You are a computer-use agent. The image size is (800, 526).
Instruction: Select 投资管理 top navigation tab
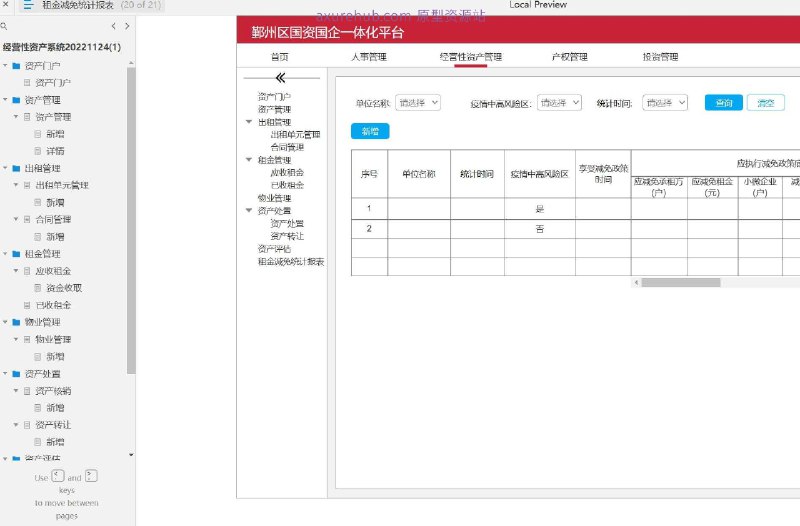[660, 57]
